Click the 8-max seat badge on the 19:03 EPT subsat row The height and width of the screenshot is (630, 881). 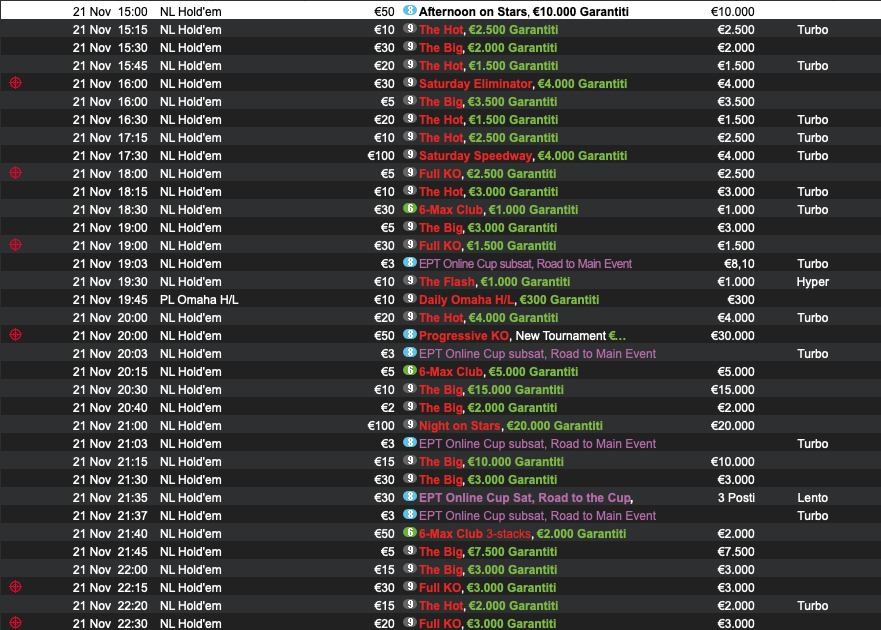click(410, 262)
